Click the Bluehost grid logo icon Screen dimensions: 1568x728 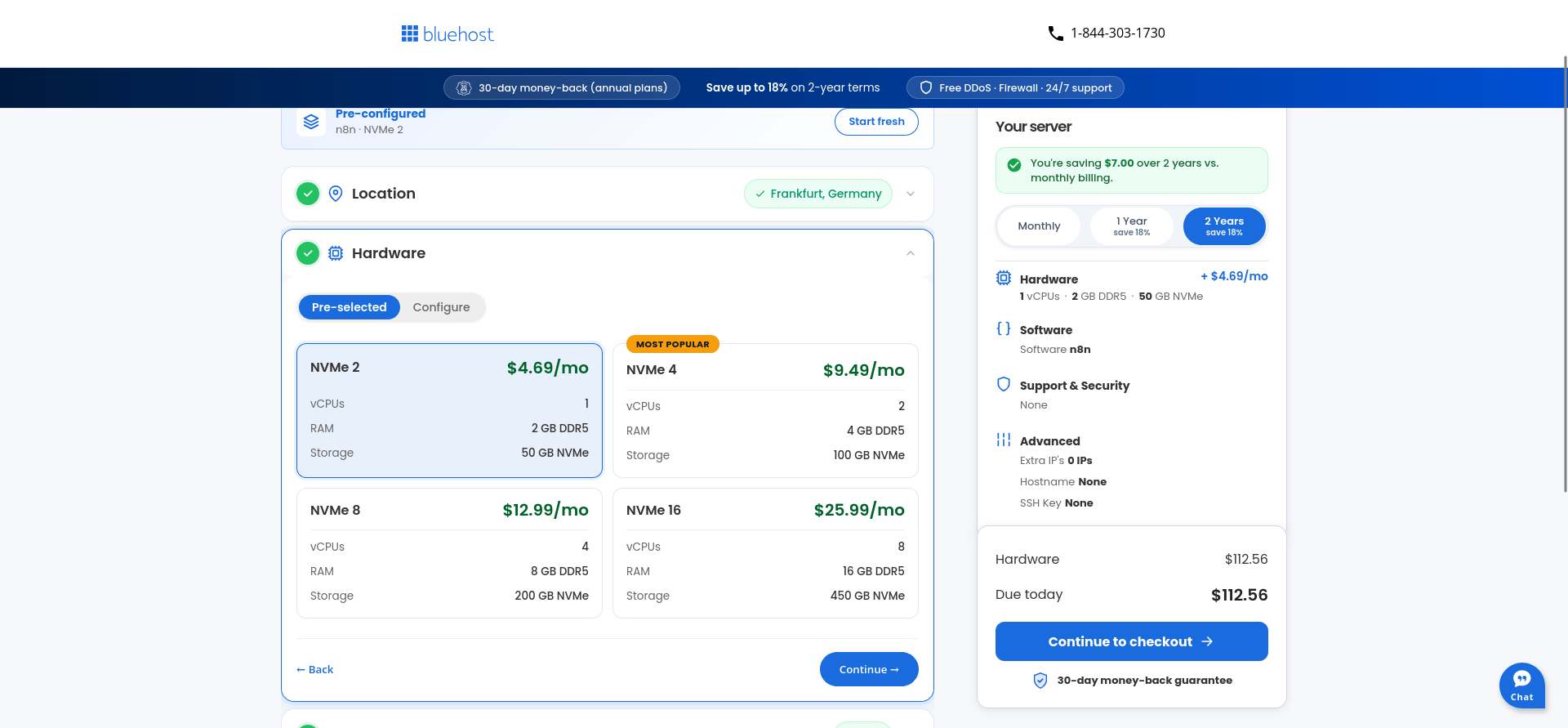(x=409, y=33)
